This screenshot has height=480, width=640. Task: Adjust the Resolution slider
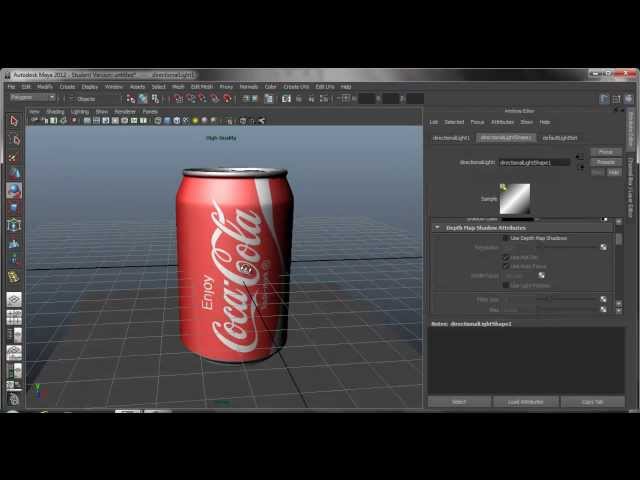(x=568, y=247)
